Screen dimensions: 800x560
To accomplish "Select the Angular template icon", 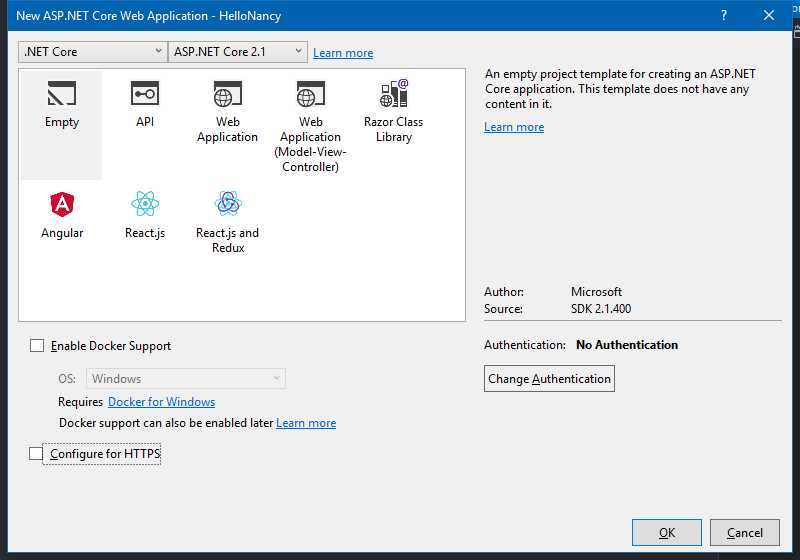I will coord(62,204).
